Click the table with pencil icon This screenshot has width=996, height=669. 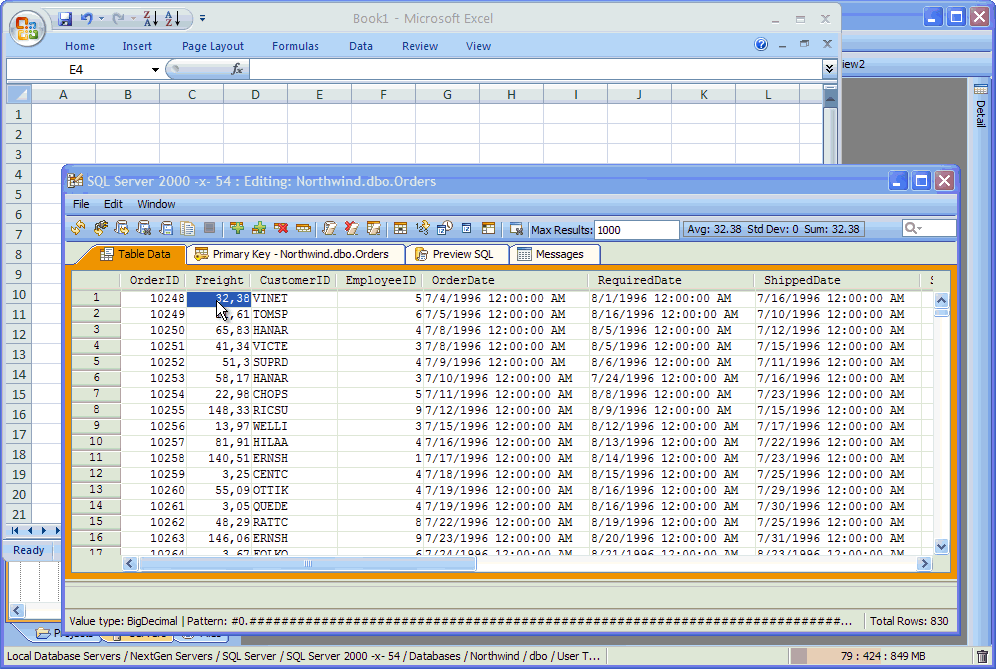374,228
